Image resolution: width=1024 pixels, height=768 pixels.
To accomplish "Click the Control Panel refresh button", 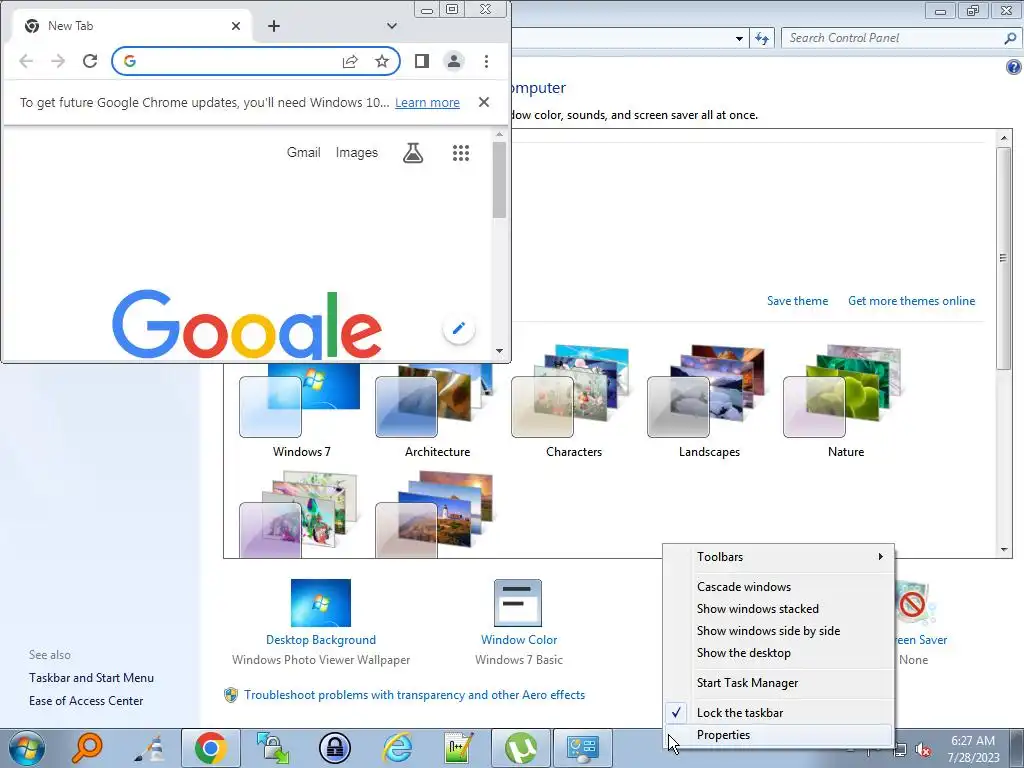I will click(x=761, y=38).
